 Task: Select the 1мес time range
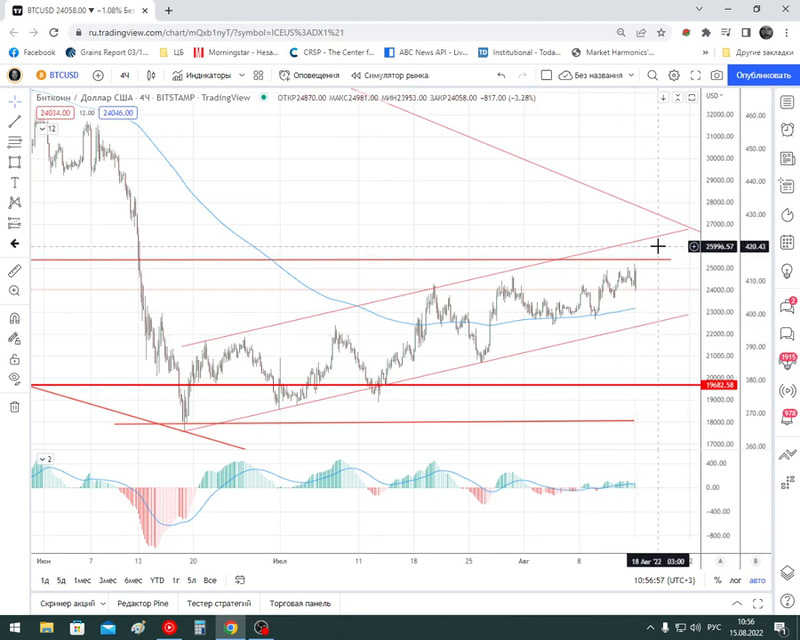point(82,580)
